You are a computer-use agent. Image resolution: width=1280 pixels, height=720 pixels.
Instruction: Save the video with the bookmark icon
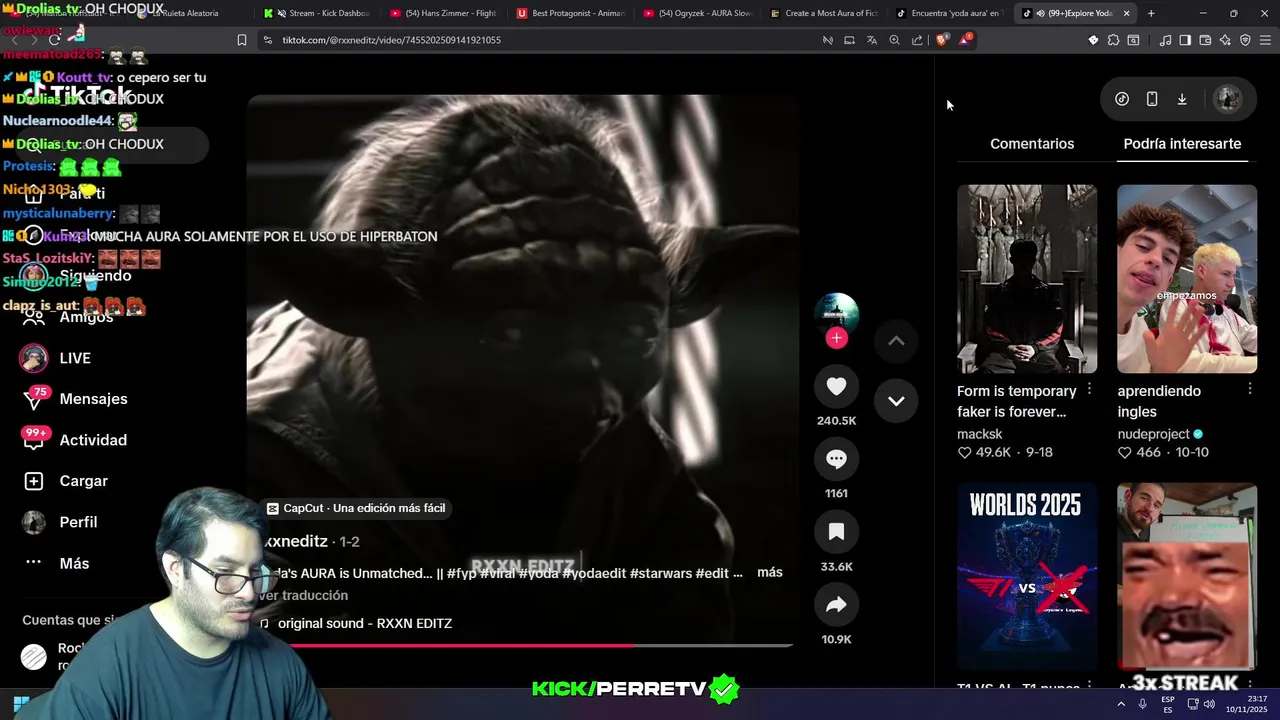pyautogui.click(x=836, y=532)
